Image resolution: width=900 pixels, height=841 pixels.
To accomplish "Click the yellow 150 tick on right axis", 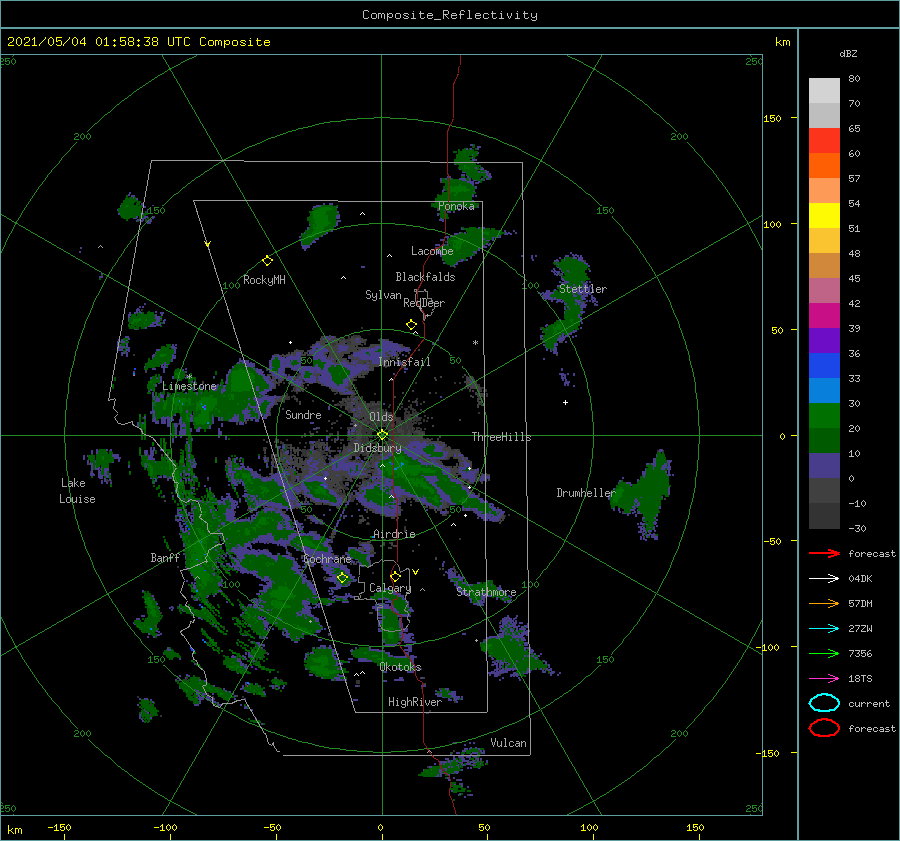I will (772, 118).
